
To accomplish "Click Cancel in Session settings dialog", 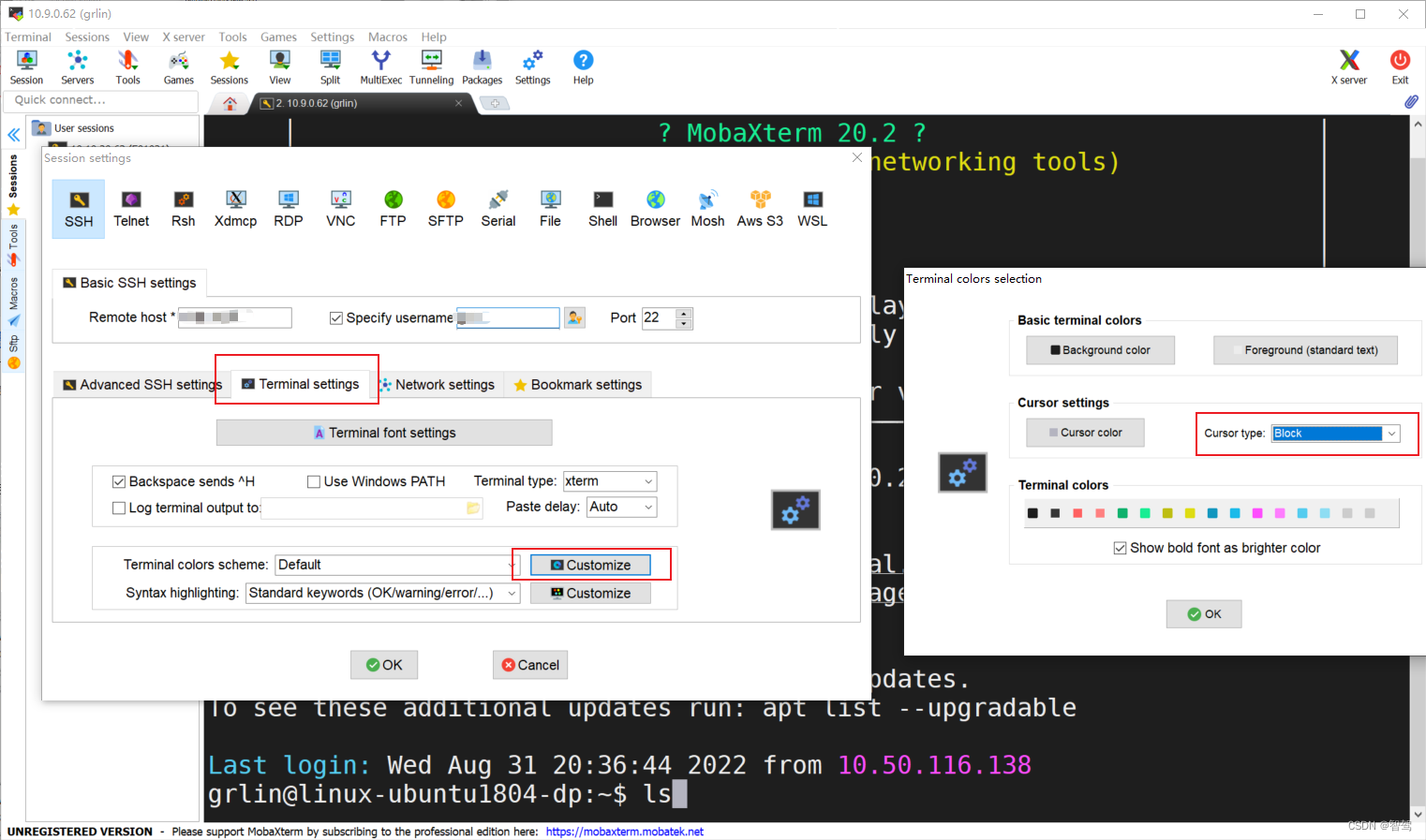I will click(x=530, y=665).
